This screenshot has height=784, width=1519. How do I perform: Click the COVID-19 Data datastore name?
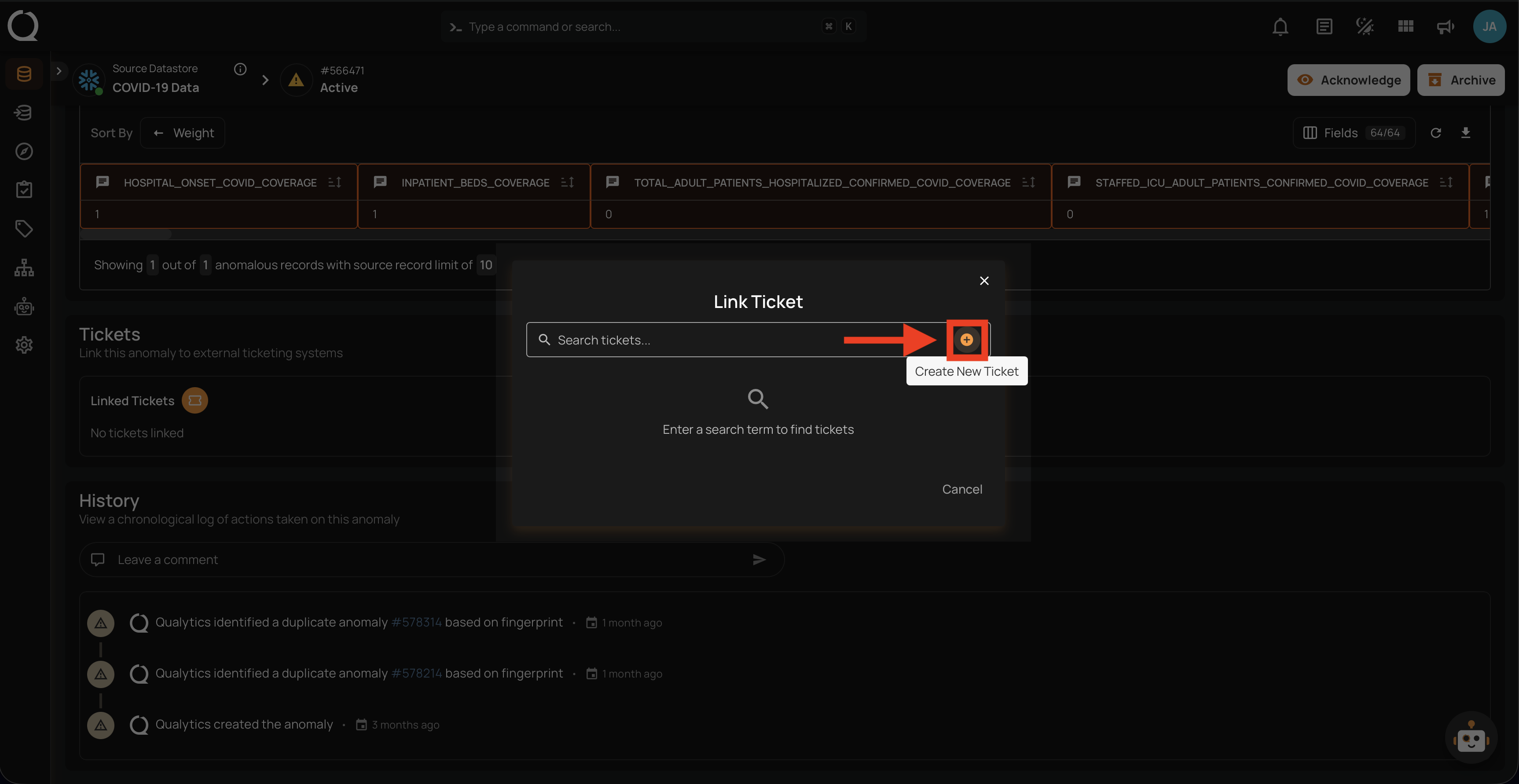pos(156,87)
